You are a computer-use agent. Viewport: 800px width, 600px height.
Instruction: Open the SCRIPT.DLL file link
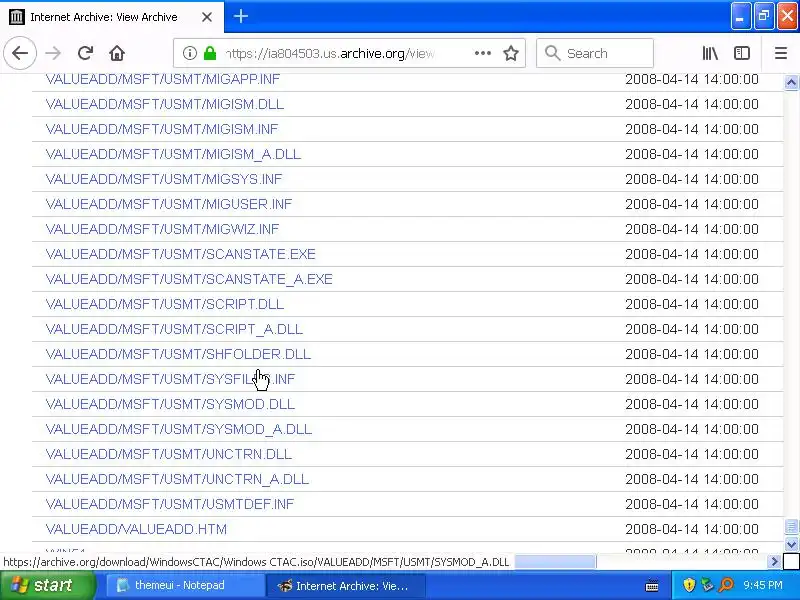pyautogui.click(x=165, y=304)
